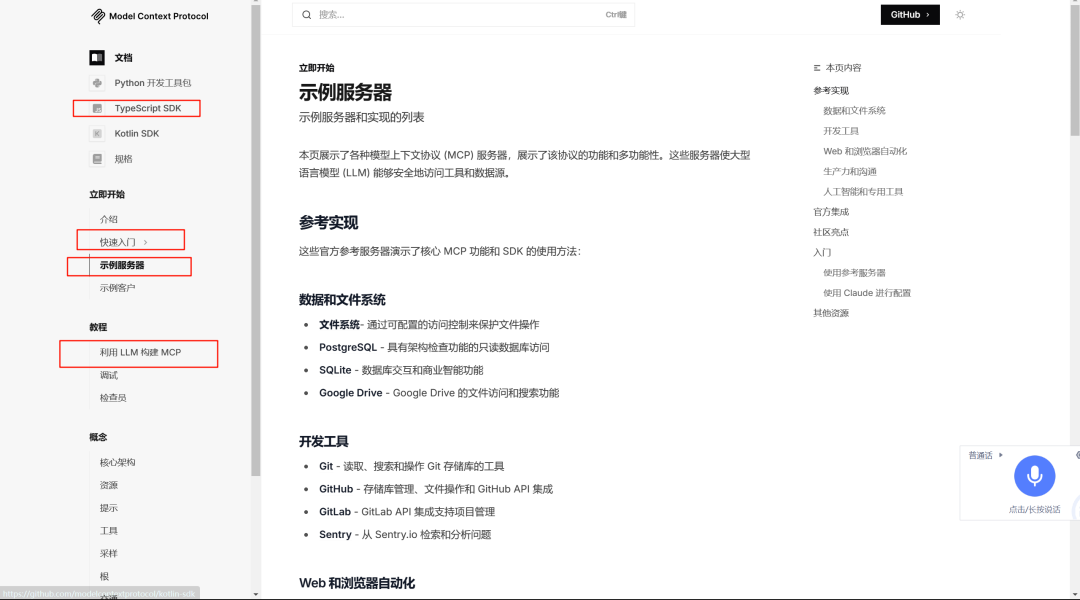
Task: Click the 示例服务器 page heading
Action: tap(345, 92)
